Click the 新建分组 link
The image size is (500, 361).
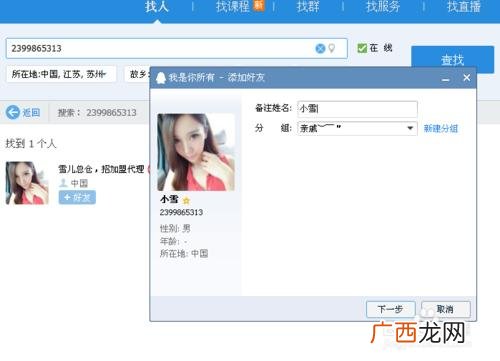click(441, 128)
